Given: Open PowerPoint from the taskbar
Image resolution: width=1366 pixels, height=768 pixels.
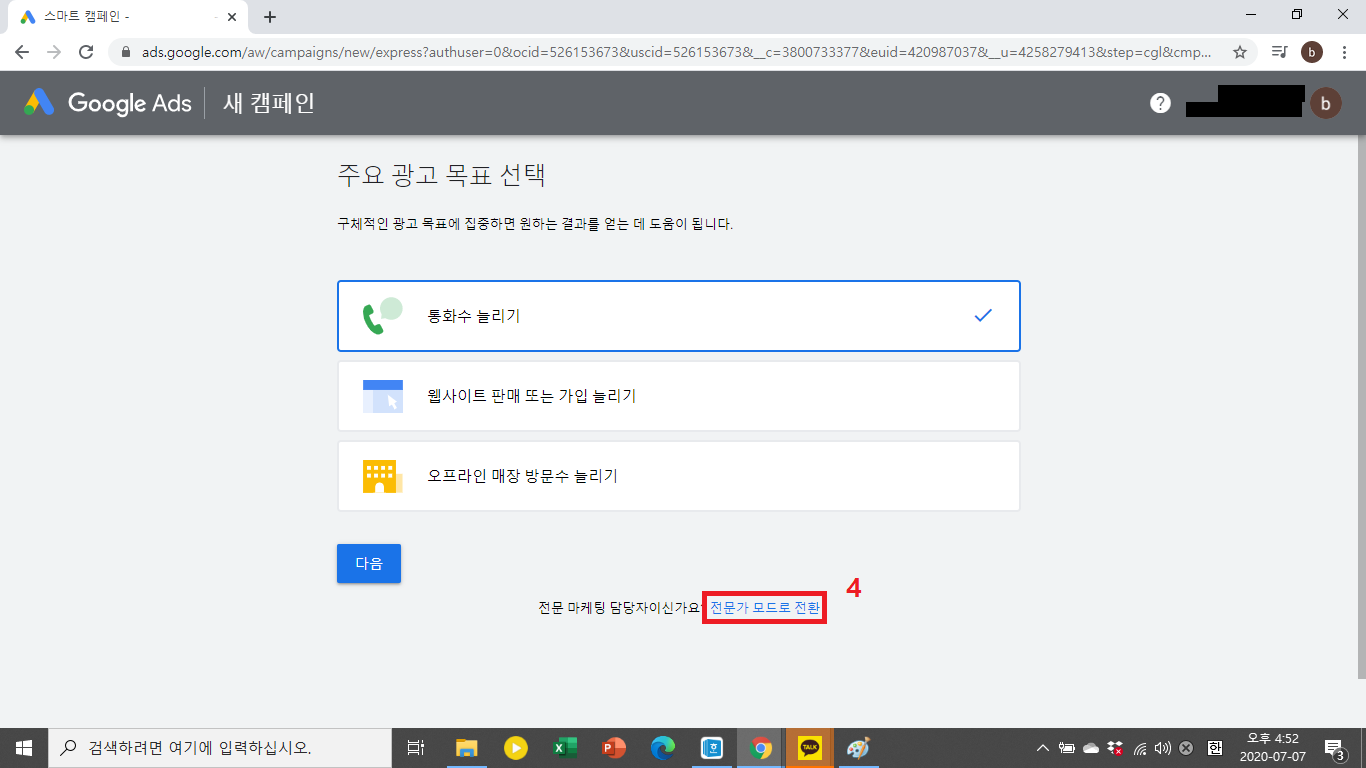Looking at the screenshot, I should coord(614,748).
